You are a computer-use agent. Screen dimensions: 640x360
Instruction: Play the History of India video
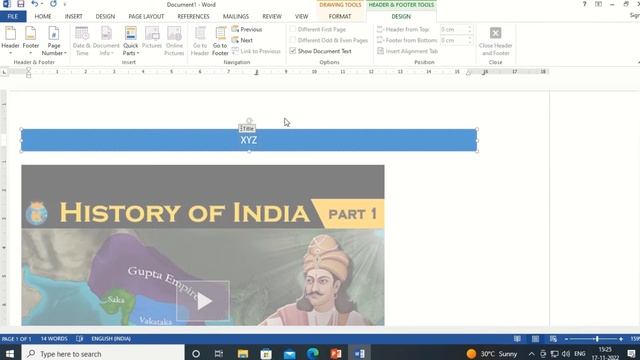point(203,301)
